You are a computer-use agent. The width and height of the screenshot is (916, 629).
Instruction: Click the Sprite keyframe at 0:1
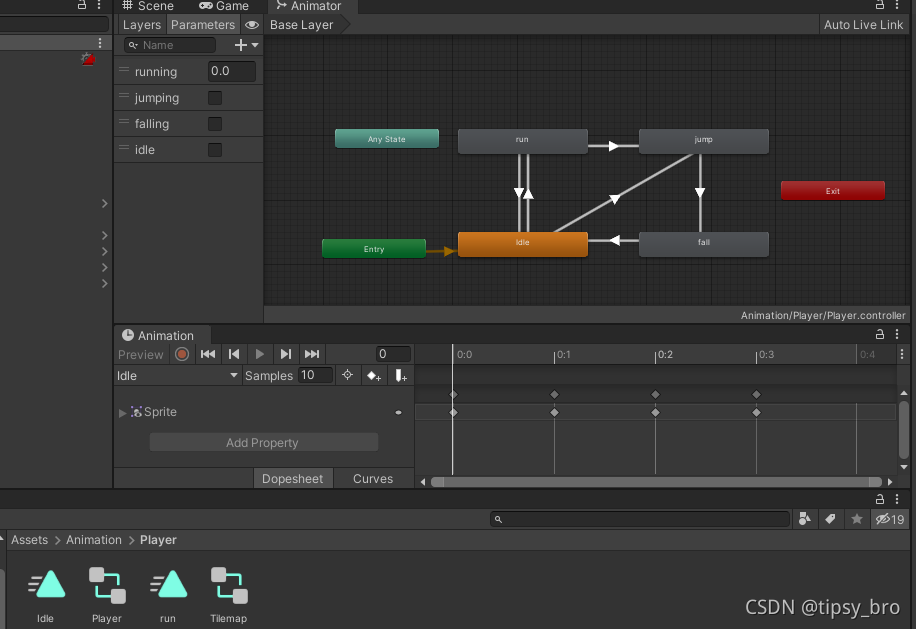tap(554, 412)
